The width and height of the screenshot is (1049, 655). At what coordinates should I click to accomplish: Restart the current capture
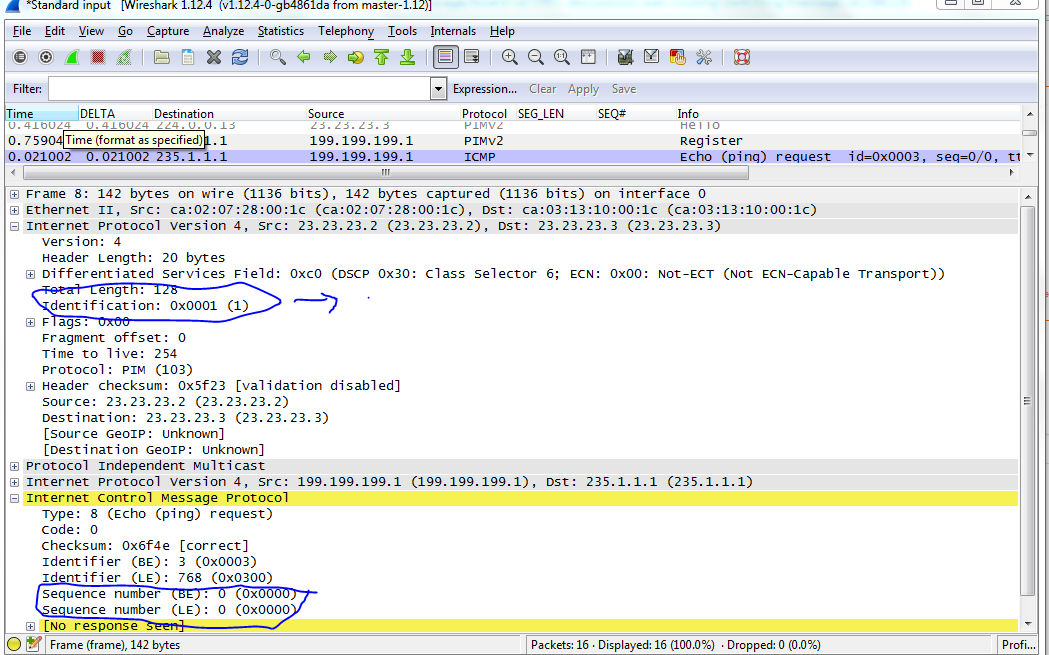[122, 57]
